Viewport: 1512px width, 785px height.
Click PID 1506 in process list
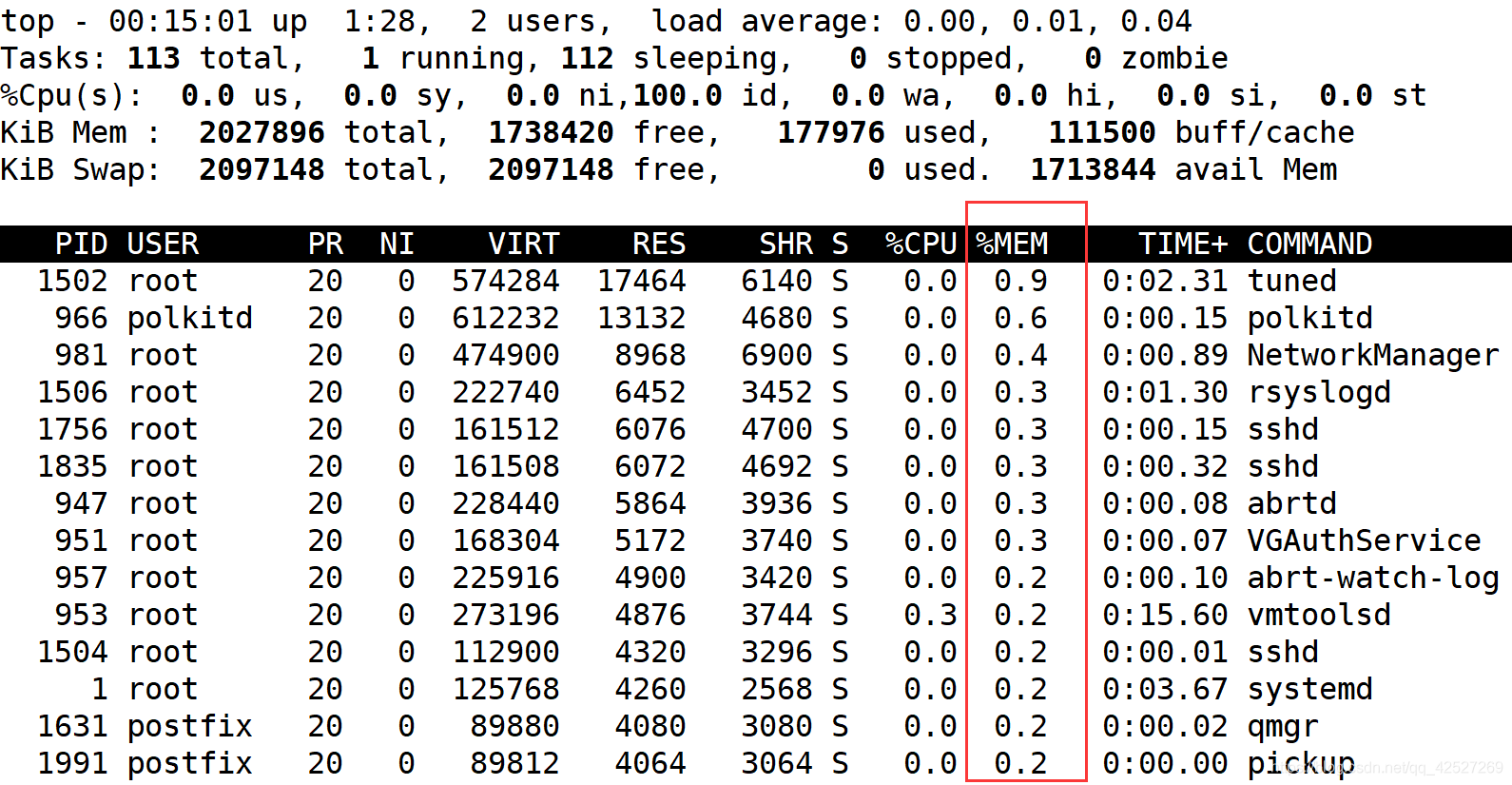tap(72, 393)
